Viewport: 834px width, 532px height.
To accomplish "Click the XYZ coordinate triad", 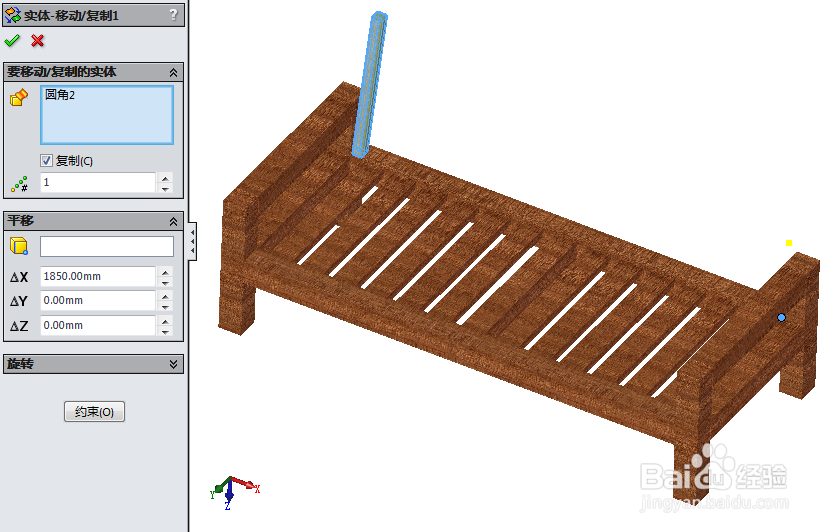I will [235, 492].
